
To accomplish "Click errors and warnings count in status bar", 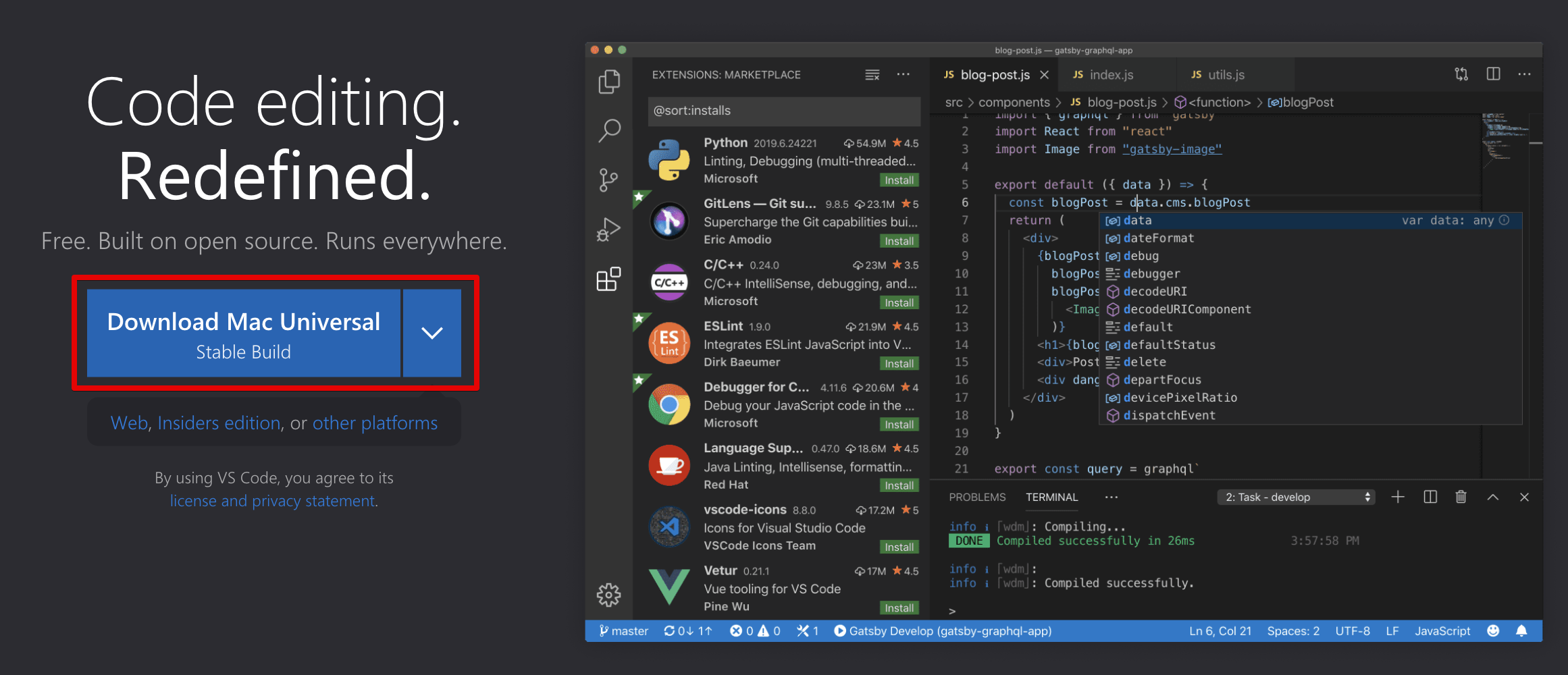I will (755, 630).
